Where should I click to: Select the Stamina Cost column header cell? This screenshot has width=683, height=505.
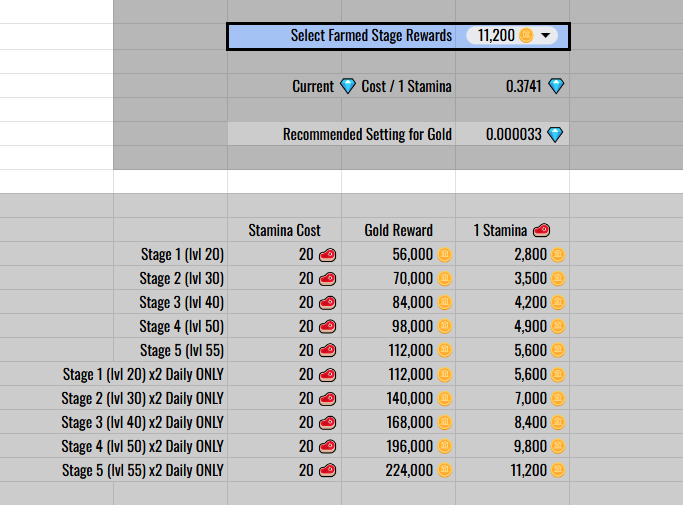pyautogui.click(x=284, y=231)
